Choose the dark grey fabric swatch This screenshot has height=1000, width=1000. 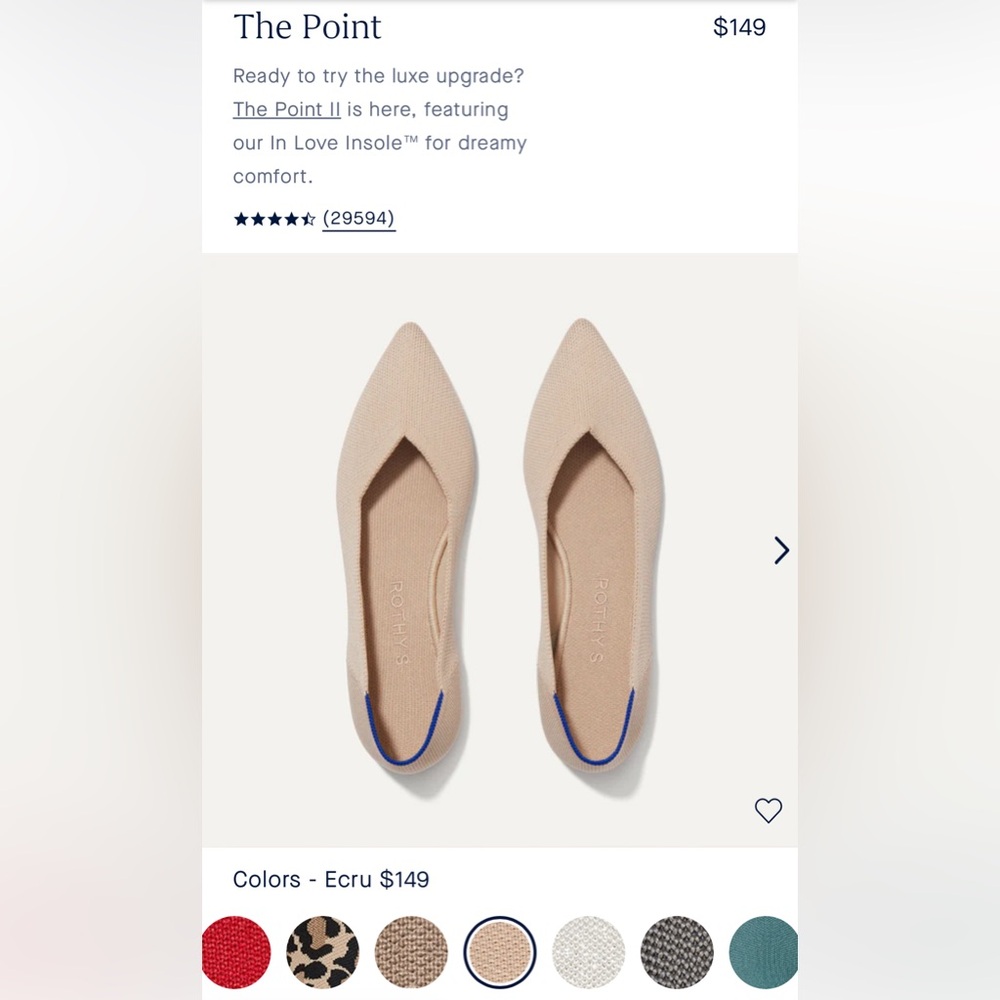point(676,953)
